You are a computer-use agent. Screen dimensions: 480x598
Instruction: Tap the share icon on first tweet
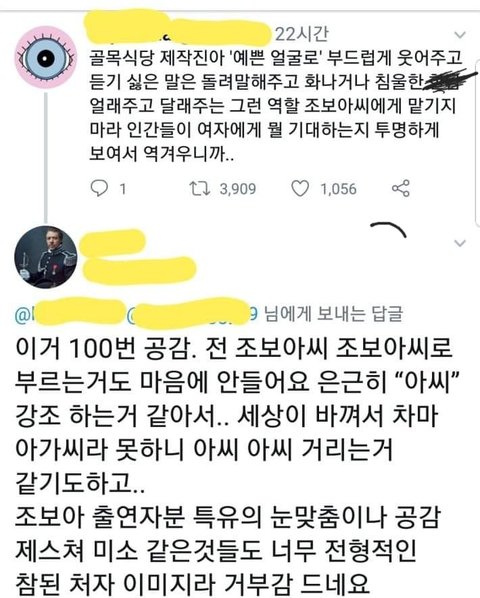coord(401,188)
